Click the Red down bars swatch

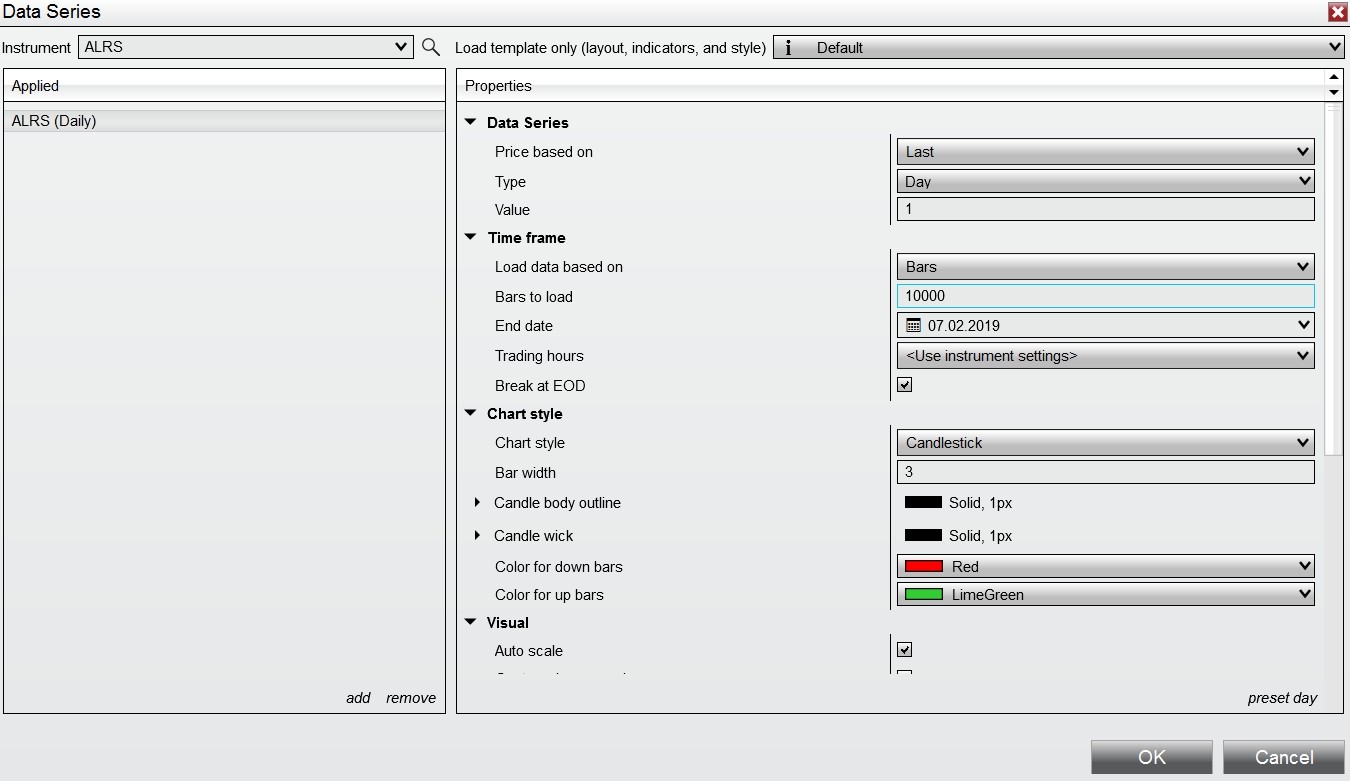coord(923,566)
